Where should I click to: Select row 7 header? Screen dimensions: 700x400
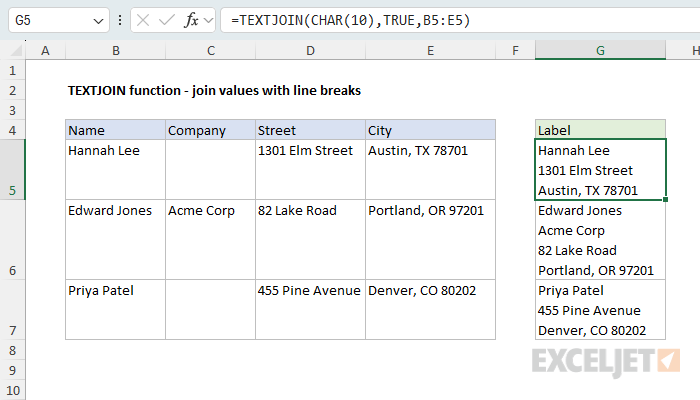click(12, 310)
